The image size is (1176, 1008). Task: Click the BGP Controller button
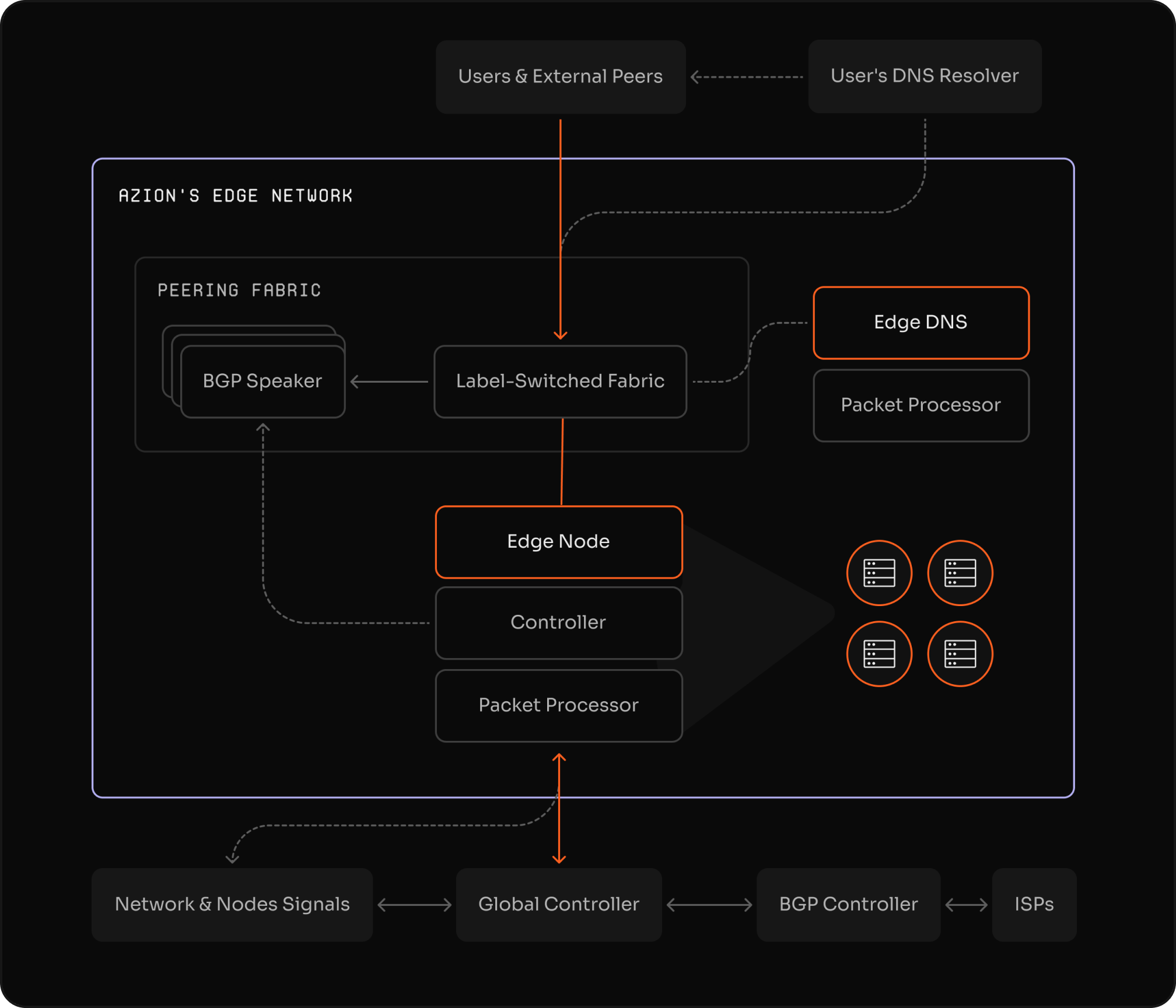(848, 904)
